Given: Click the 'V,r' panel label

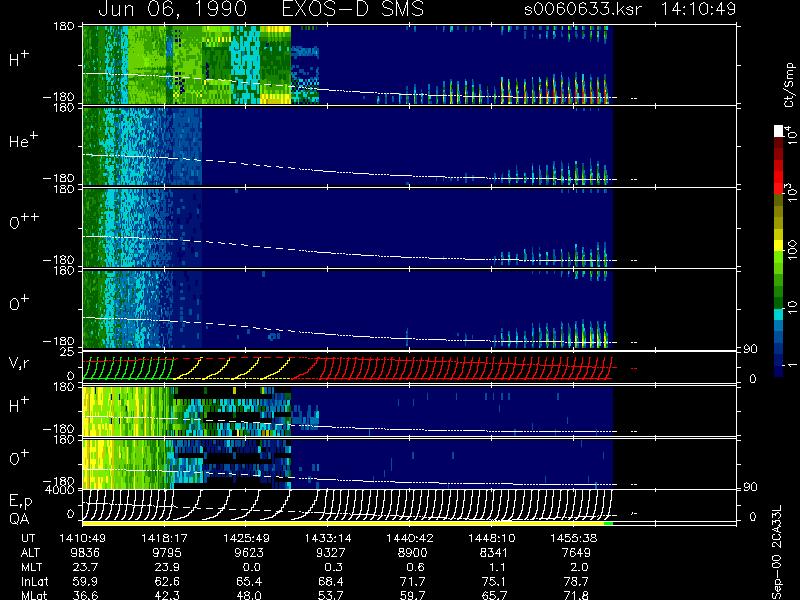Looking at the screenshot, I should click(19, 363).
